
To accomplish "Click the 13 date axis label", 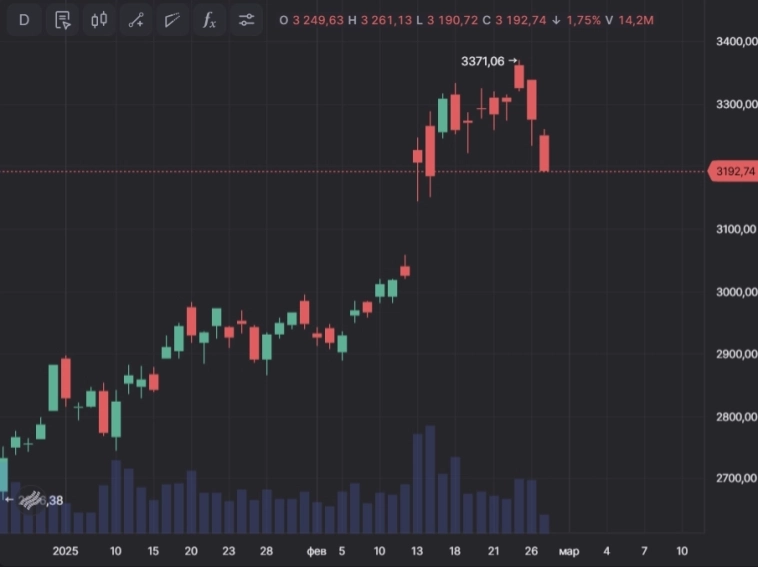I will 417,551.
